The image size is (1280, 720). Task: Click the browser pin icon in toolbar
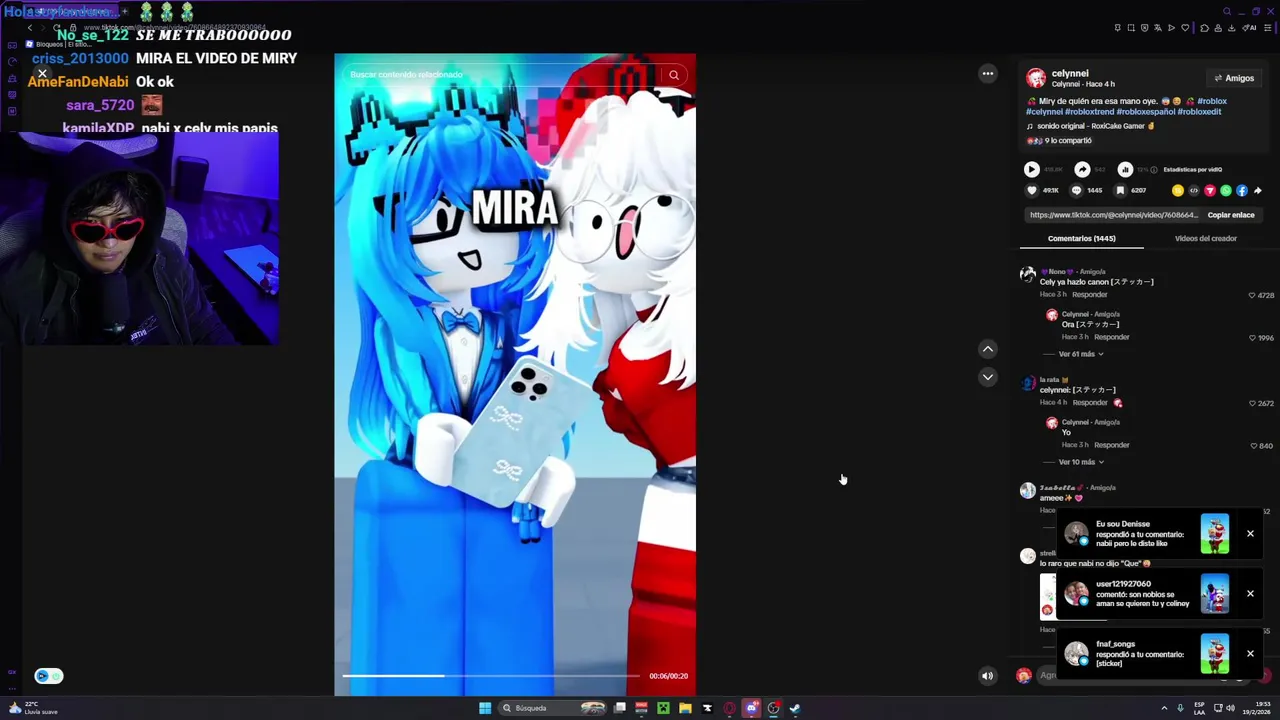pyautogui.click(x=1117, y=28)
